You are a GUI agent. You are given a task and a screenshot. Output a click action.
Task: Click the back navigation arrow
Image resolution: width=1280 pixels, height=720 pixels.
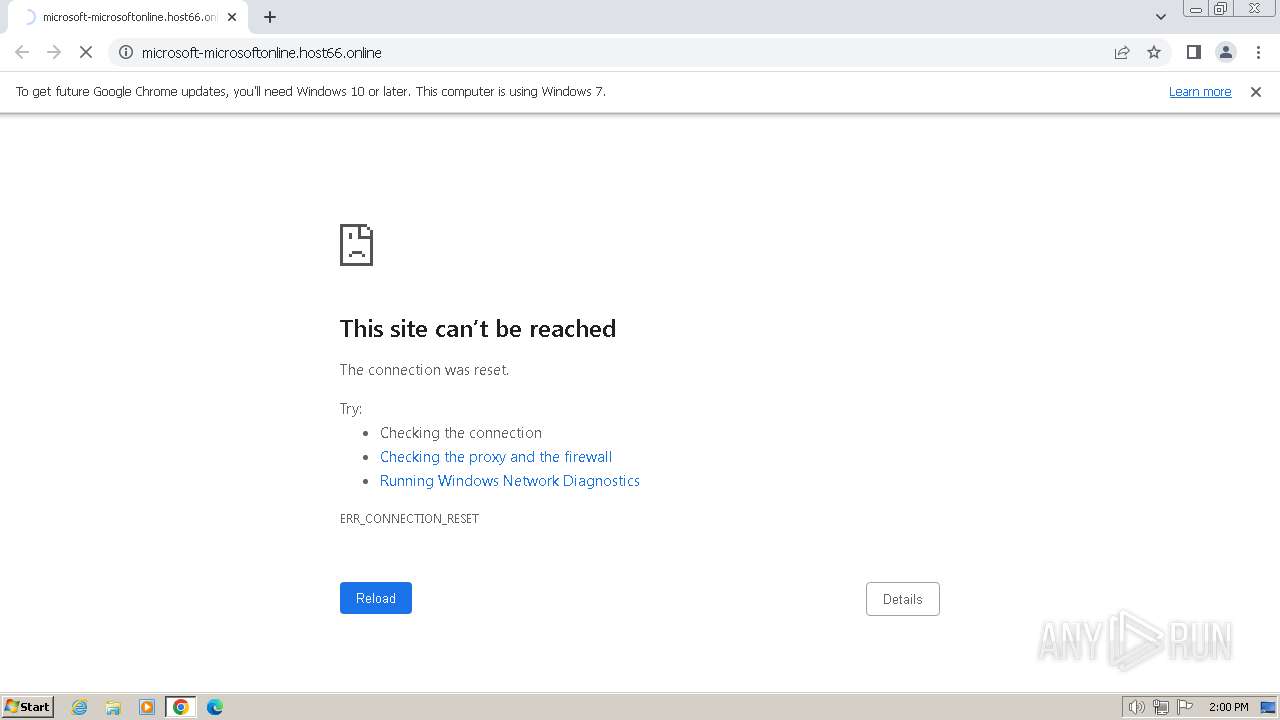[x=22, y=52]
